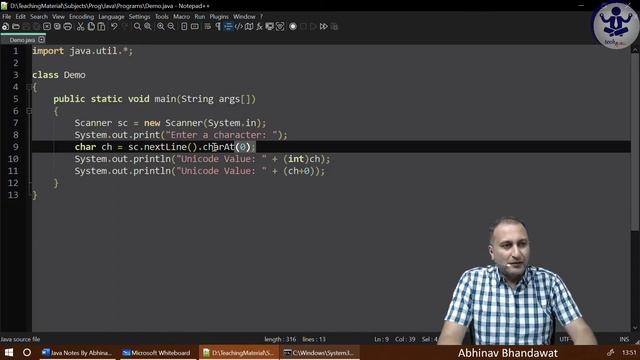Open the Window menu
The height and width of the screenshot is (360, 640).
[244, 17]
